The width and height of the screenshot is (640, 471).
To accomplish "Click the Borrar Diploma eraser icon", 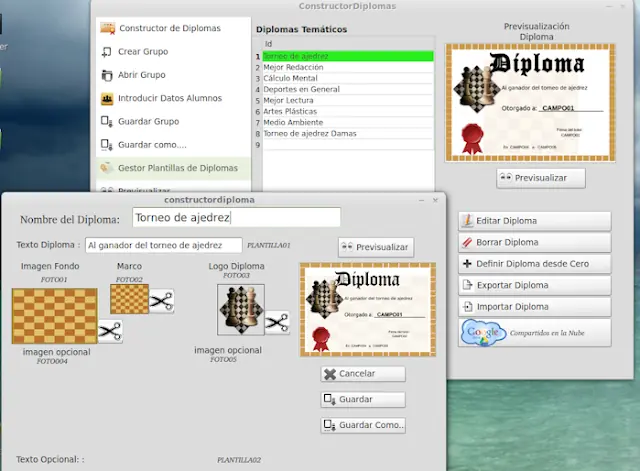I will pos(467,242).
